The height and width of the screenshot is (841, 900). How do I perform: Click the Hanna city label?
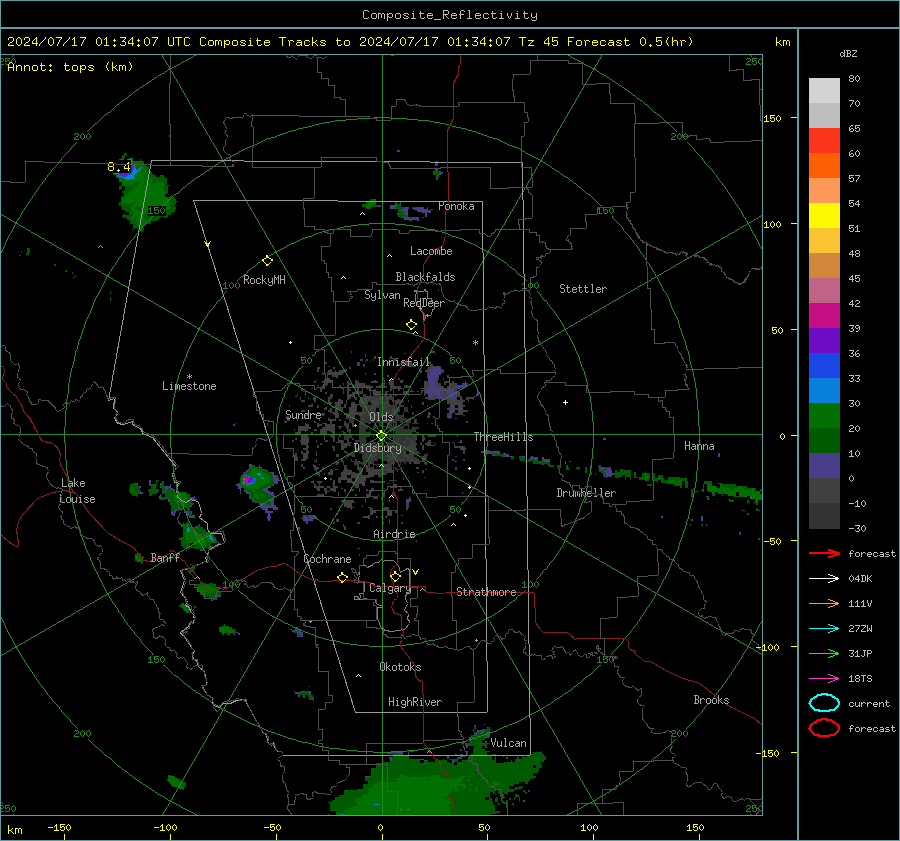[x=699, y=446]
